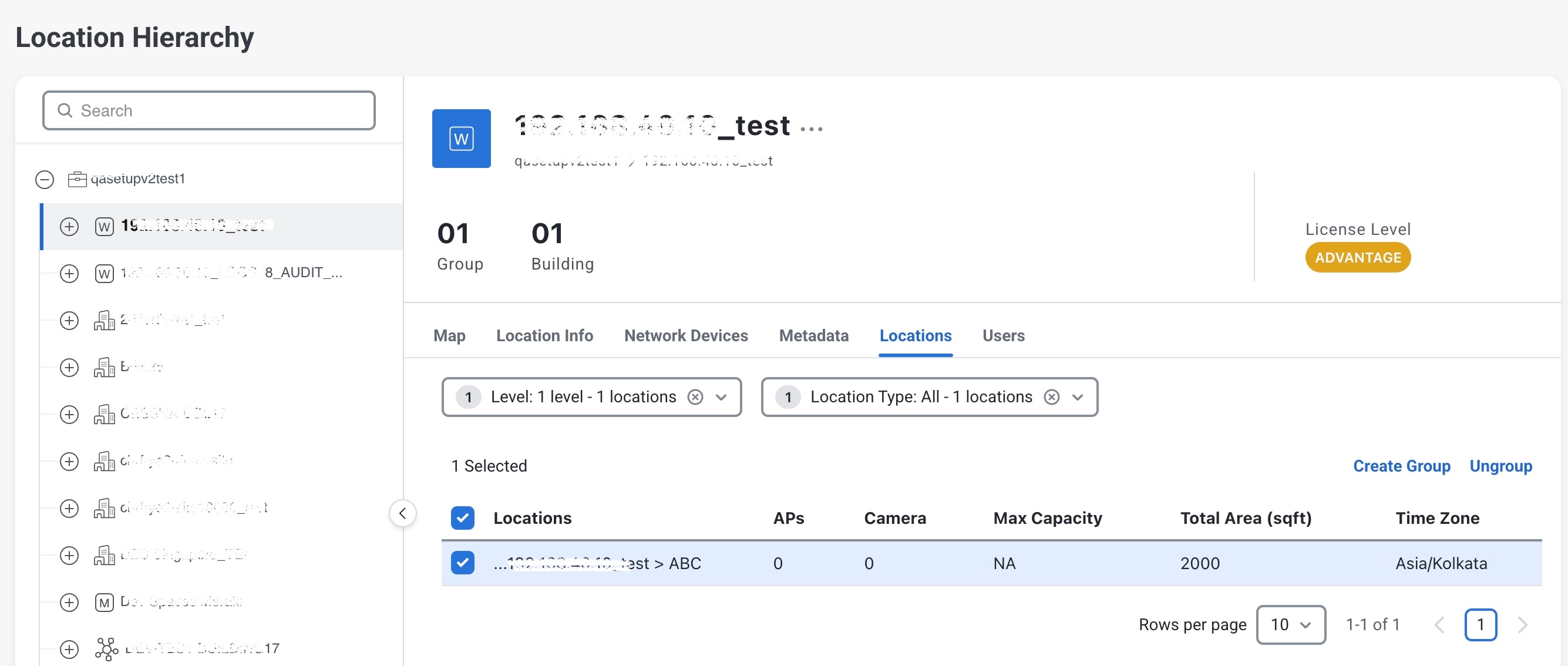Open the Rows per page dropdown
This screenshot has height=666, width=1568.
[1290, 624]
